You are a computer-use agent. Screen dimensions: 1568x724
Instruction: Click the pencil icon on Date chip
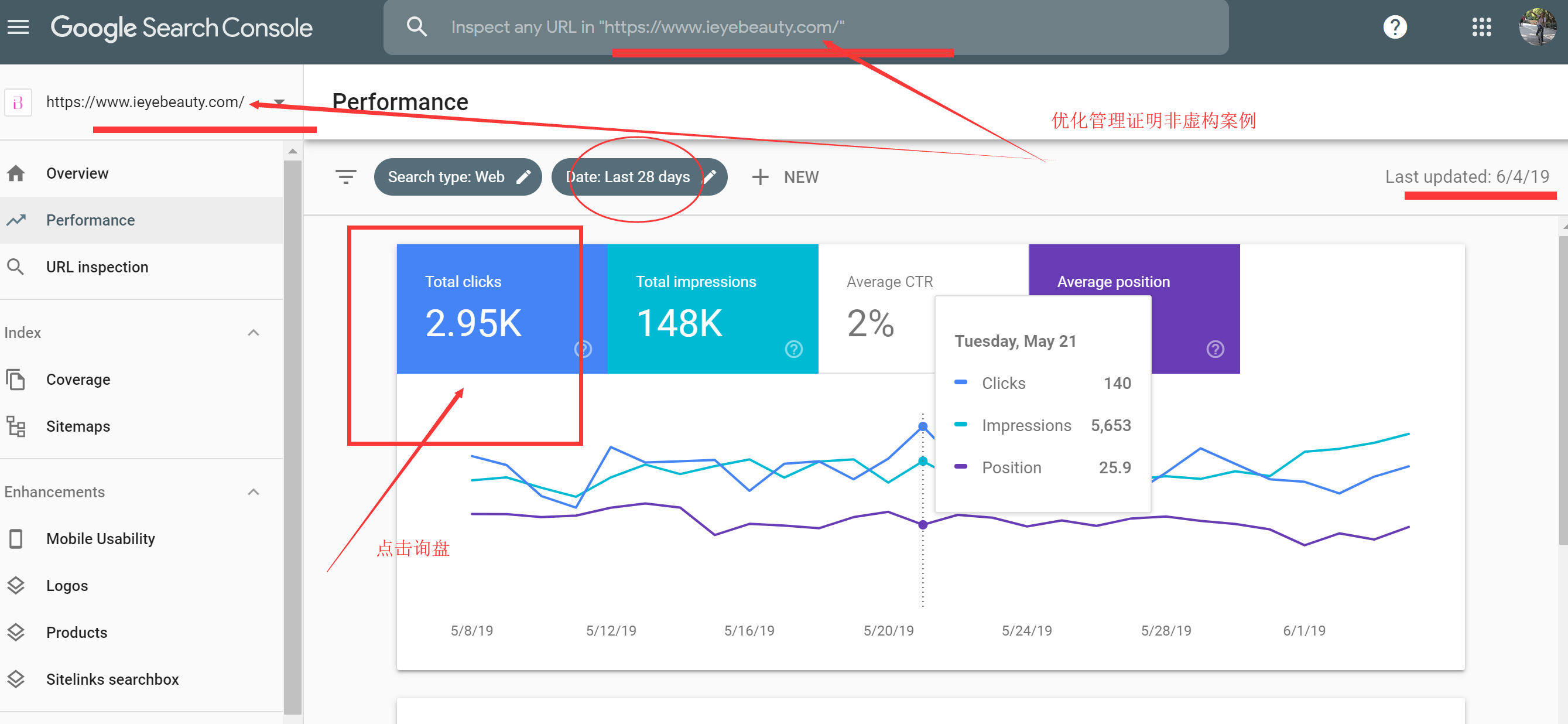coord(710,177)
